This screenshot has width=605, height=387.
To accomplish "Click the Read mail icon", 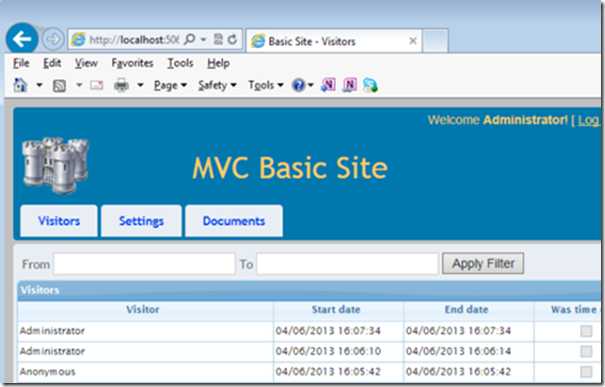I will coord(96,85).
